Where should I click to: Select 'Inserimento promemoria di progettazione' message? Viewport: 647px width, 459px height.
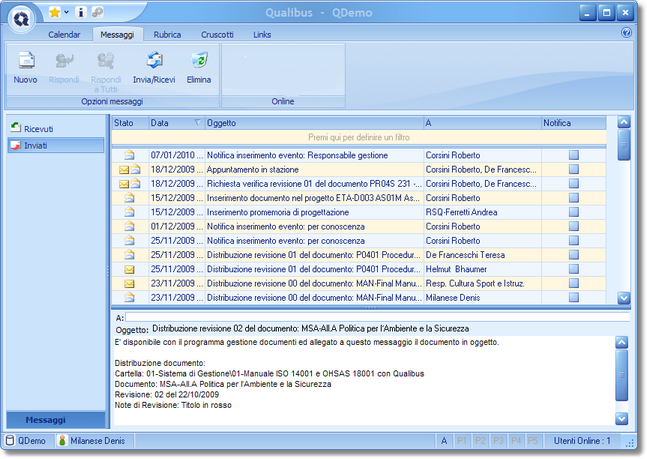coord(278,212)
